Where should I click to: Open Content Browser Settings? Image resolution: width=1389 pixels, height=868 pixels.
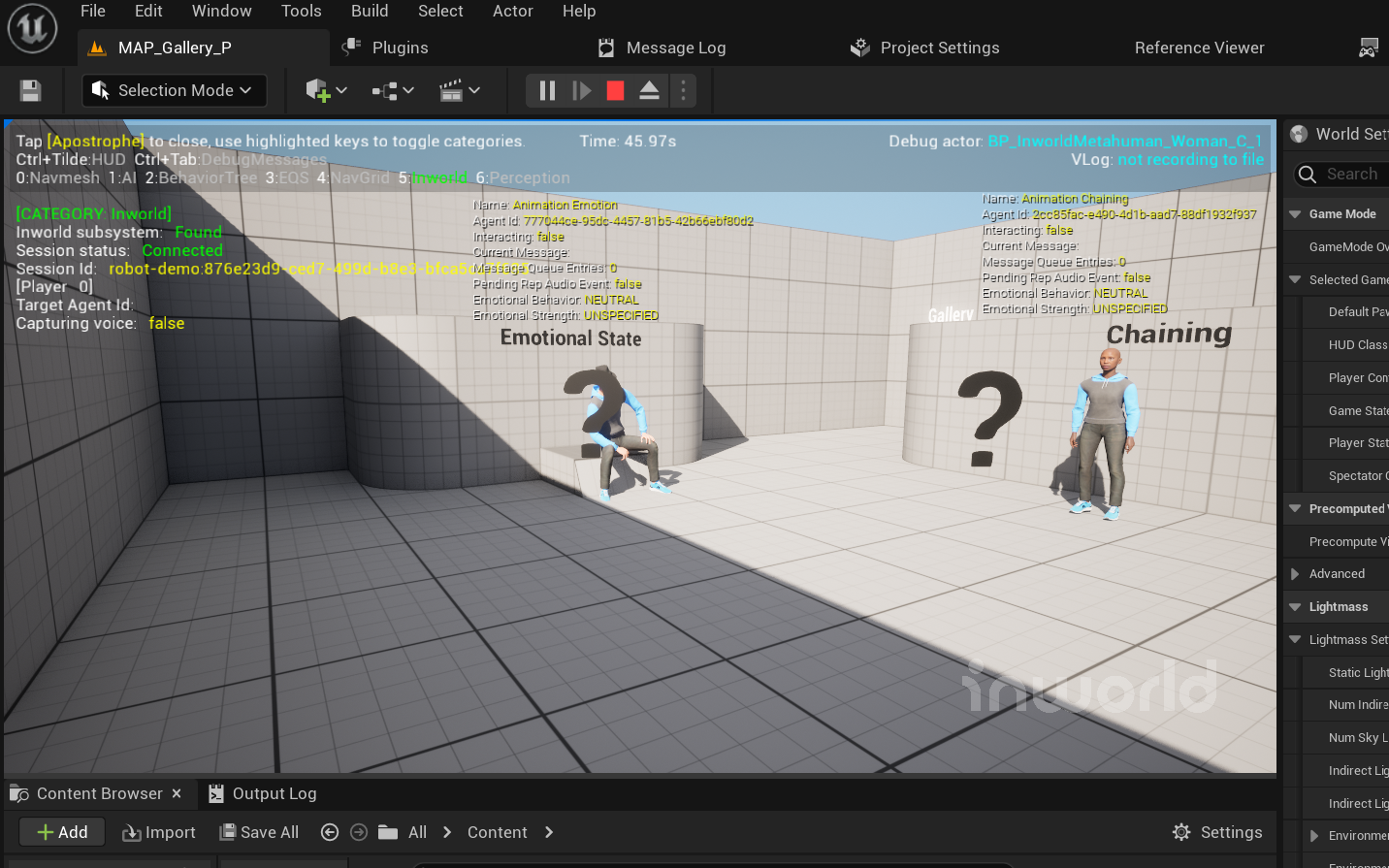[1217, 832]
